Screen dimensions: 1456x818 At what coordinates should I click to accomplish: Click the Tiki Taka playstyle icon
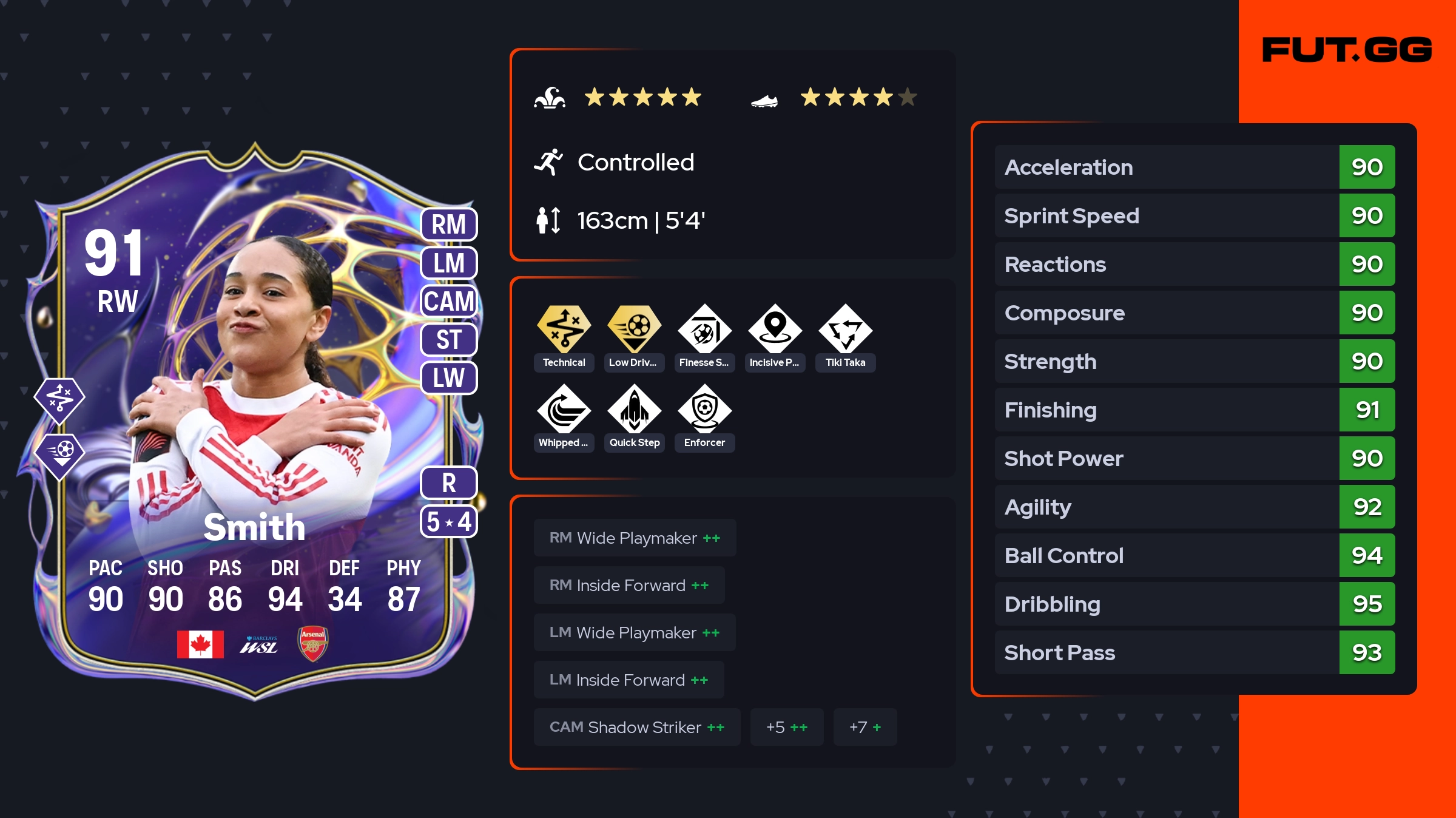point(845,328)
